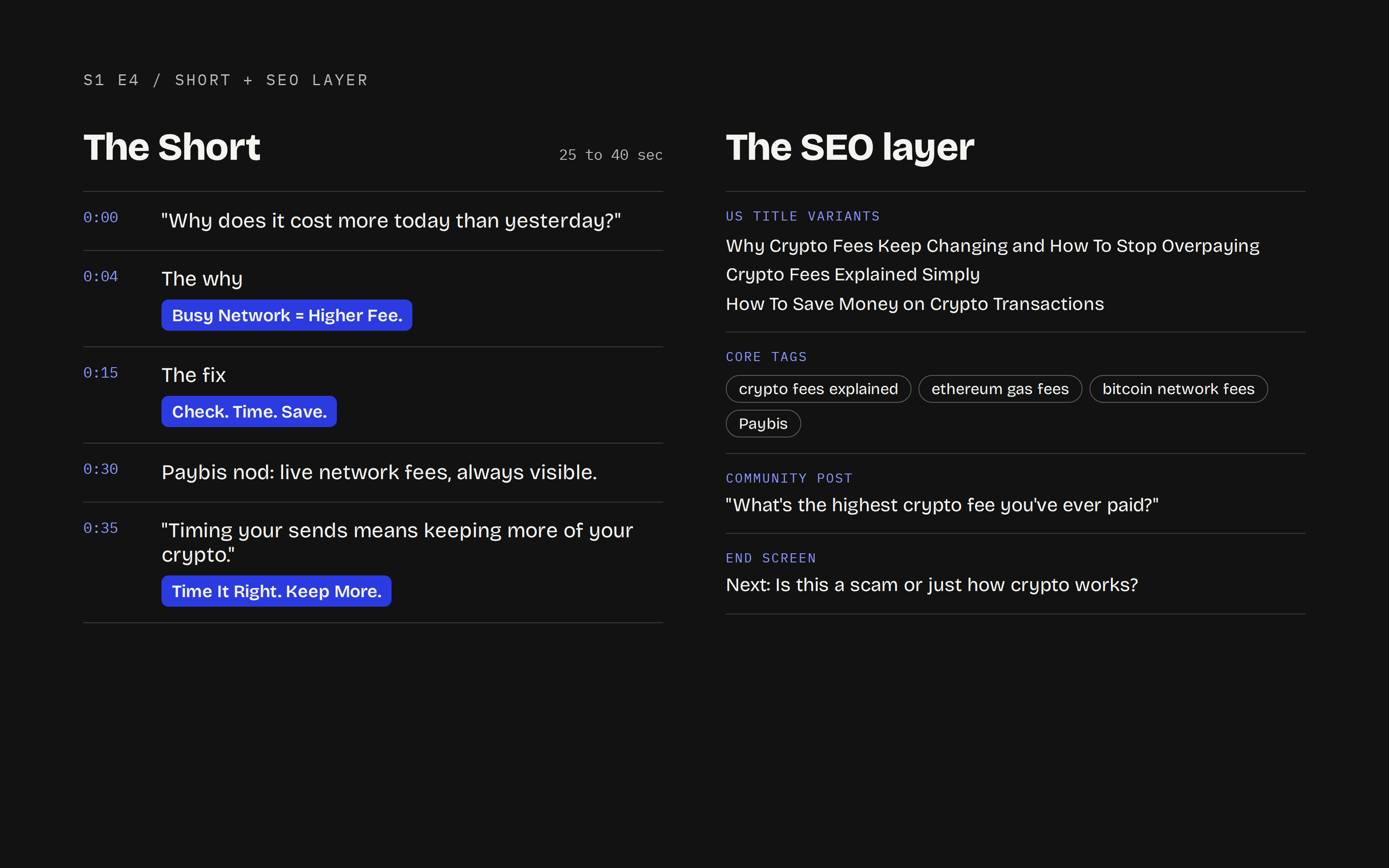The width and height of the screenshot is (1389, 868).
Task: Click the '25 to 40 sec' duration label
Action: click(611, 155)
